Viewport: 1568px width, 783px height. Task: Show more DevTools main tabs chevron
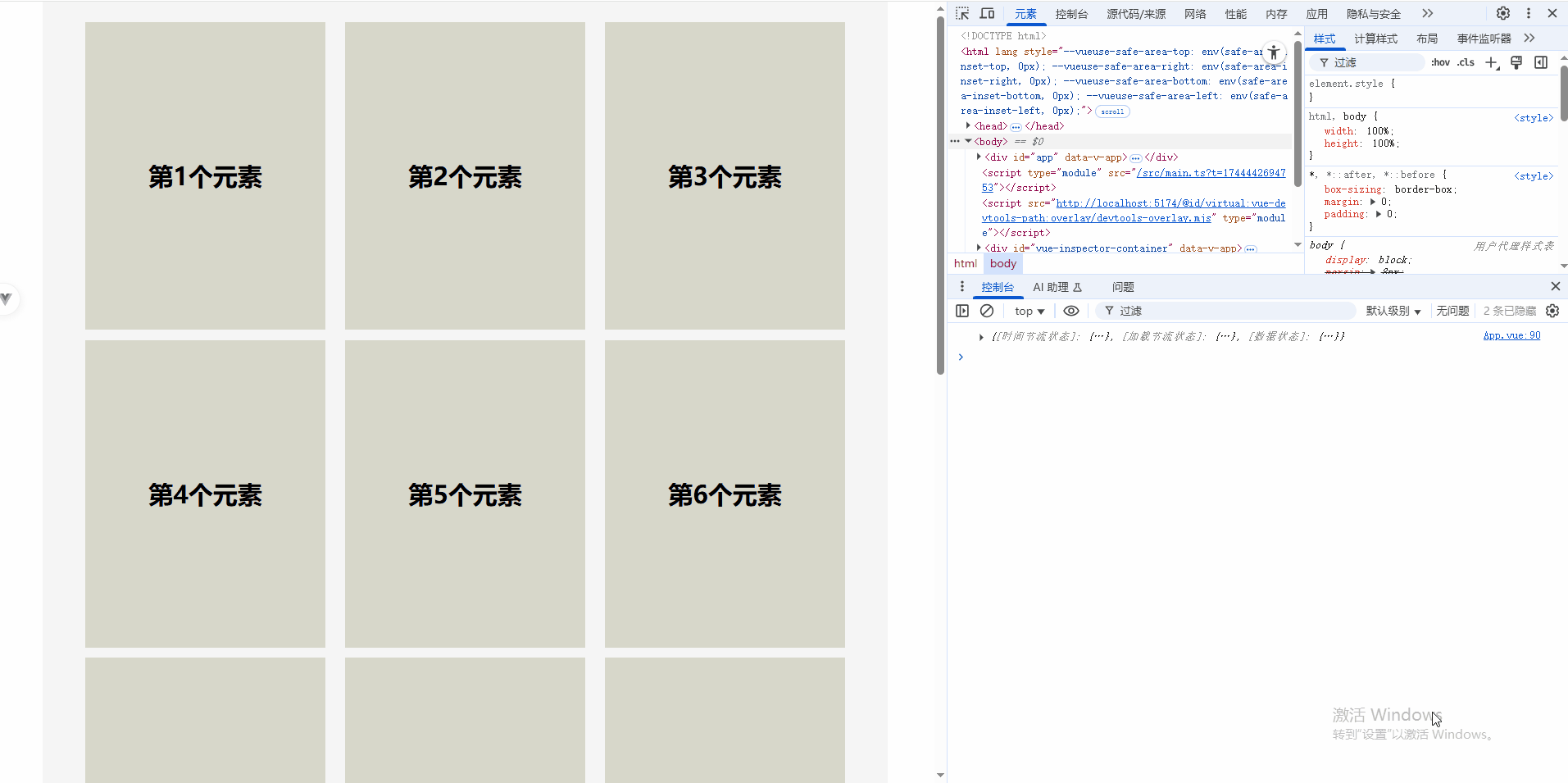tap(1428, 13)
